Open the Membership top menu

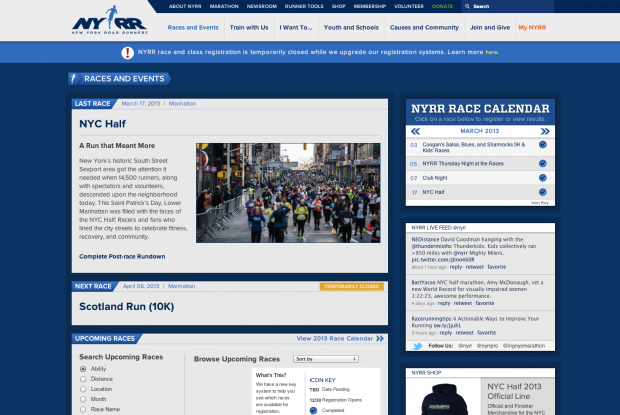(370, 6)
